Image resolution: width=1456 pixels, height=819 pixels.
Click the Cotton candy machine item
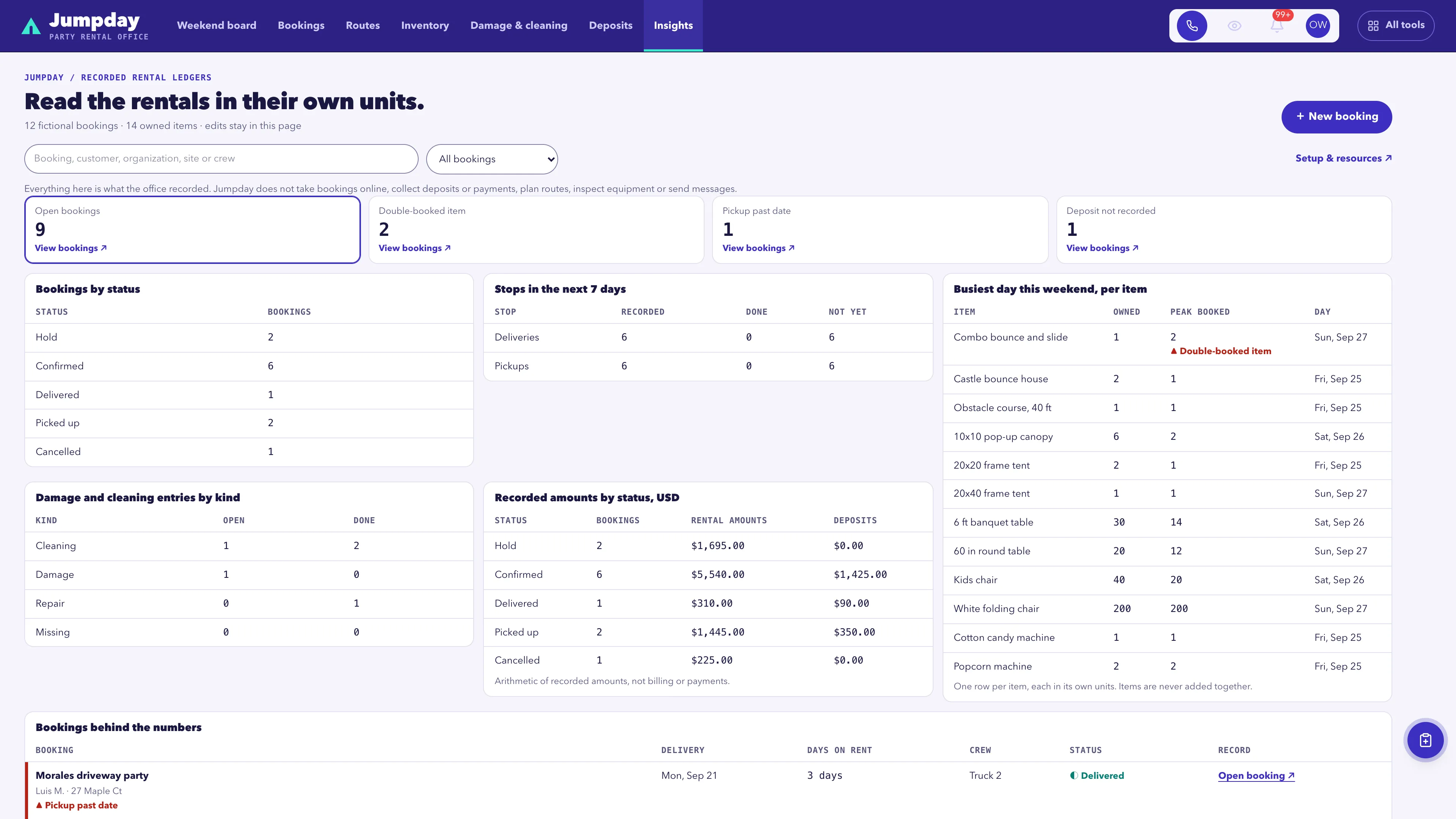point(1004,637)
